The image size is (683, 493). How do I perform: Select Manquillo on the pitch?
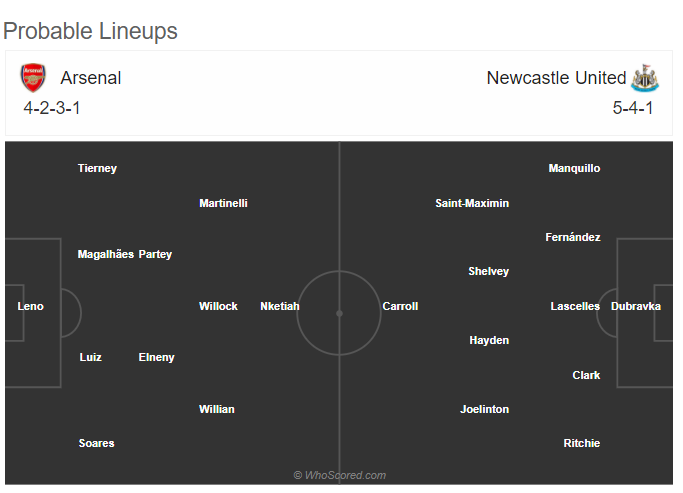[x=574, y=168]
